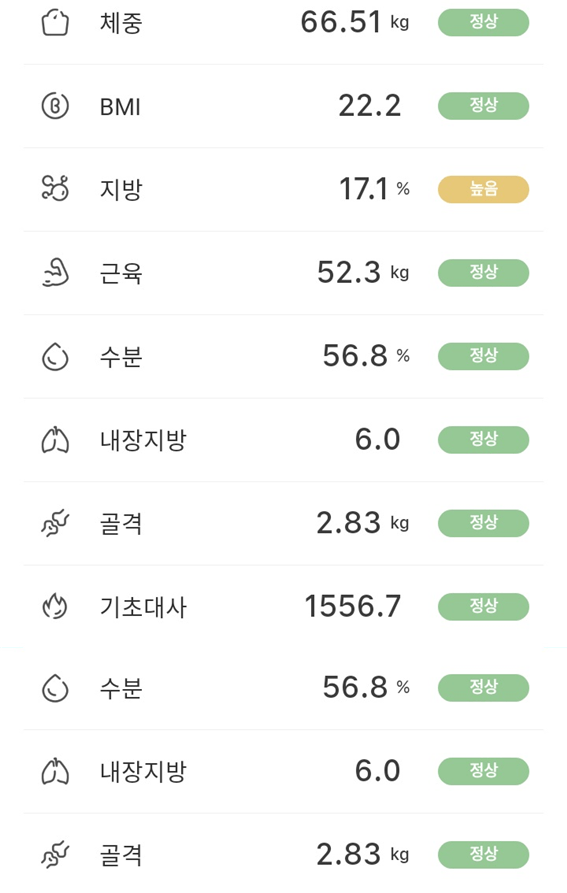Open the 기초대사 row label

click(x=143, y=607)
